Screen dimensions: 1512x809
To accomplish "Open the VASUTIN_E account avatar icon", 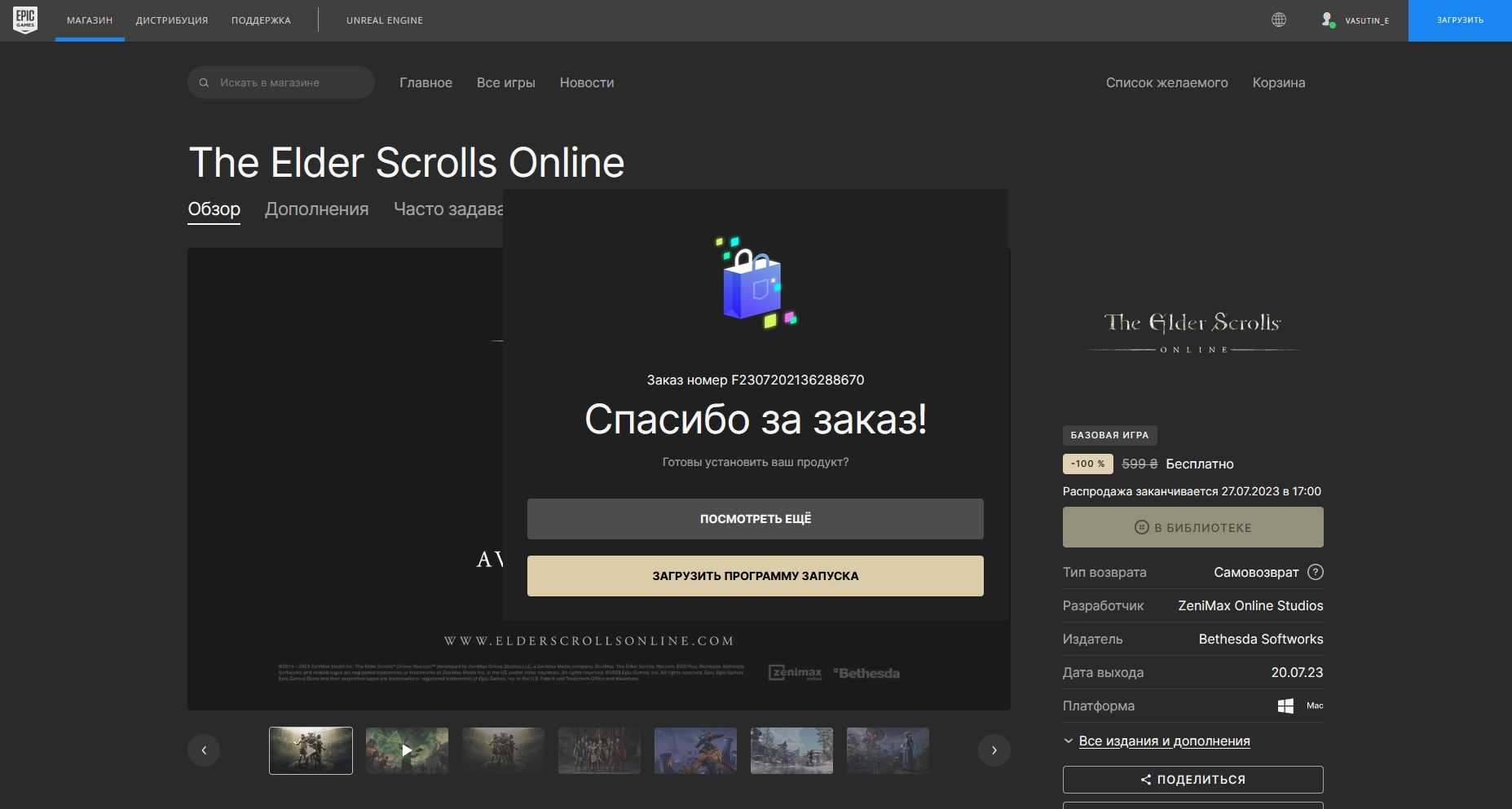I will [1328, 20].
